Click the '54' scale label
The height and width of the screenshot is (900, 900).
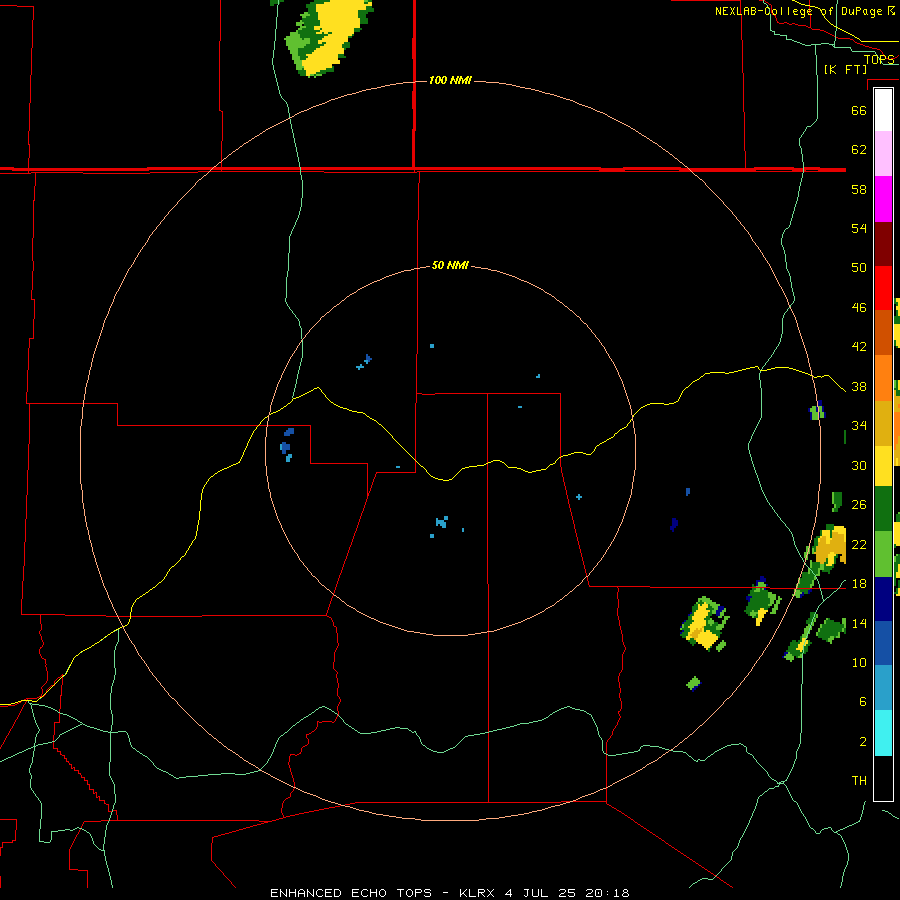coord(859,228)
